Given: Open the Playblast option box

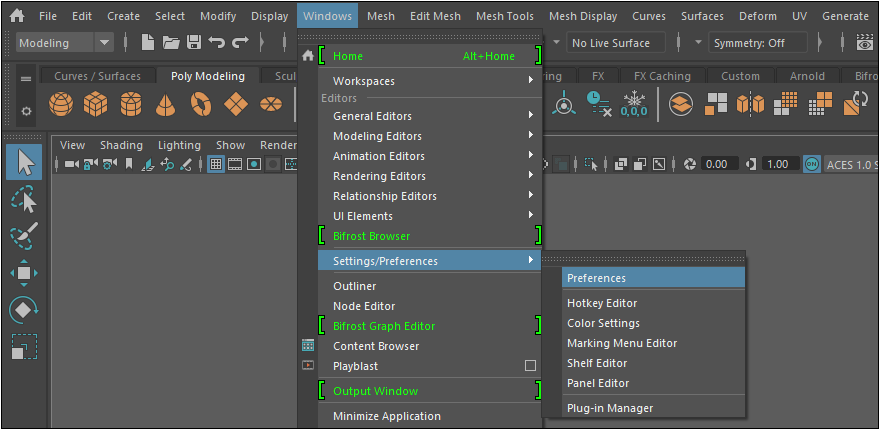Looking at the screenshot, I should coord(530,366).
